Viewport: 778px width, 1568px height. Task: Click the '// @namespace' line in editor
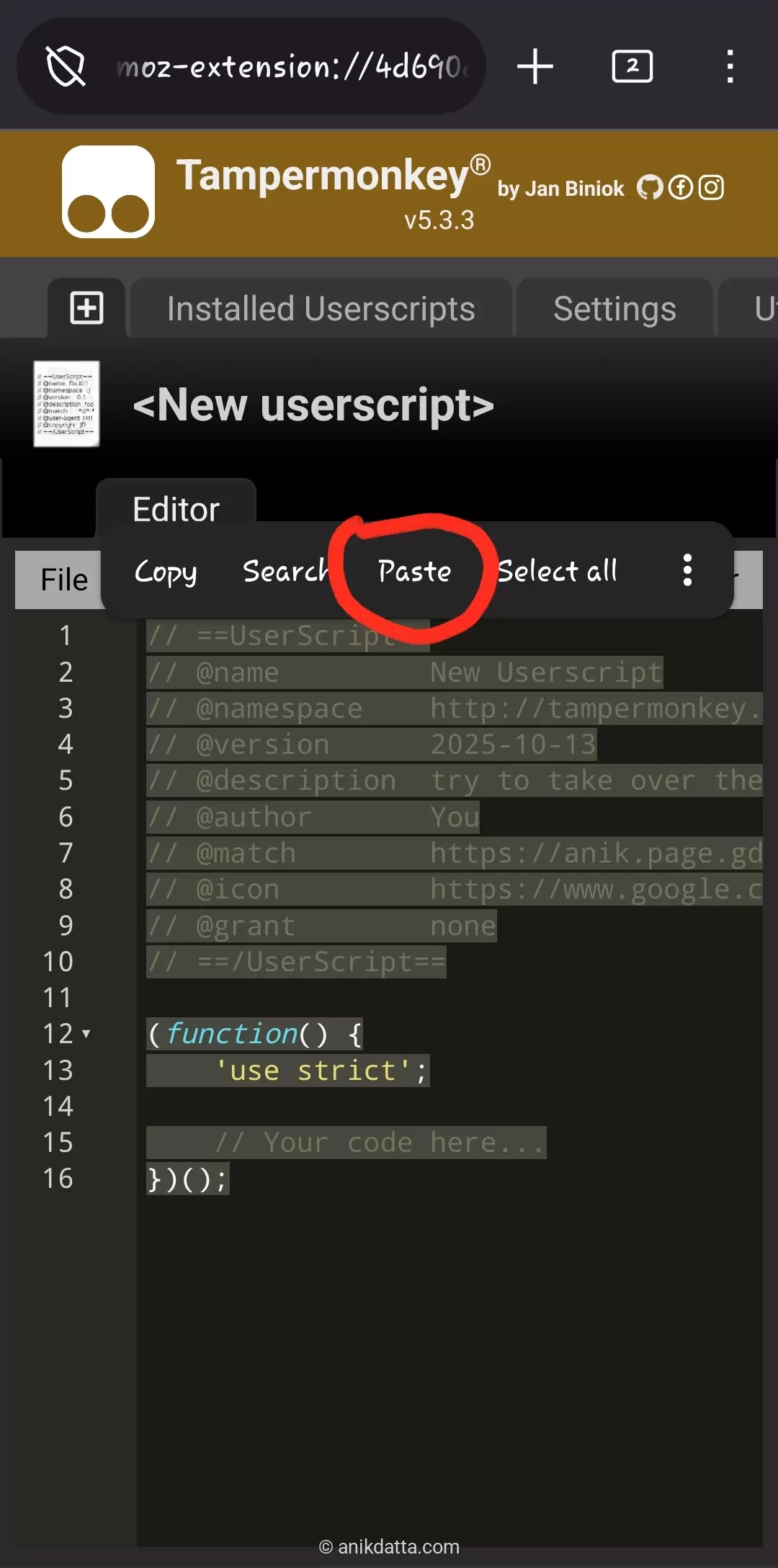[x=454, y=708]
